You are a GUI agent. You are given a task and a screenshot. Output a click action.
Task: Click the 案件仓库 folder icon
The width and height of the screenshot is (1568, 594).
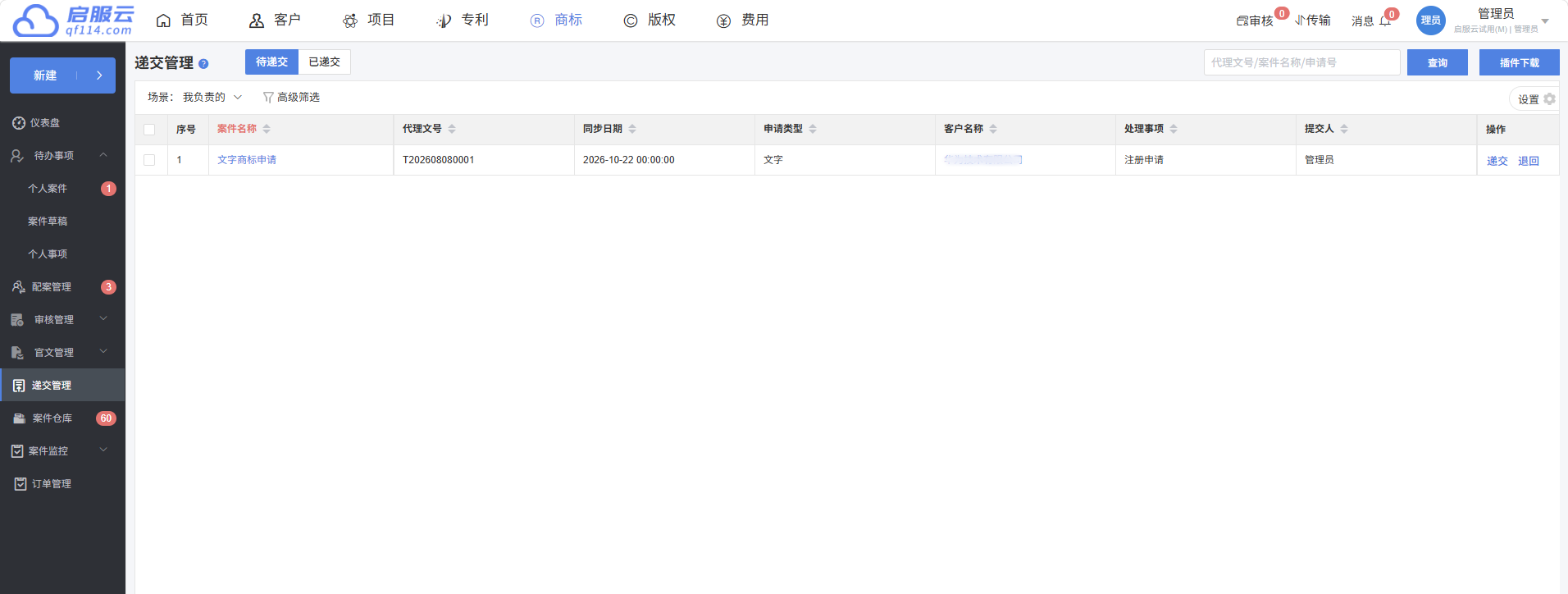19,418
